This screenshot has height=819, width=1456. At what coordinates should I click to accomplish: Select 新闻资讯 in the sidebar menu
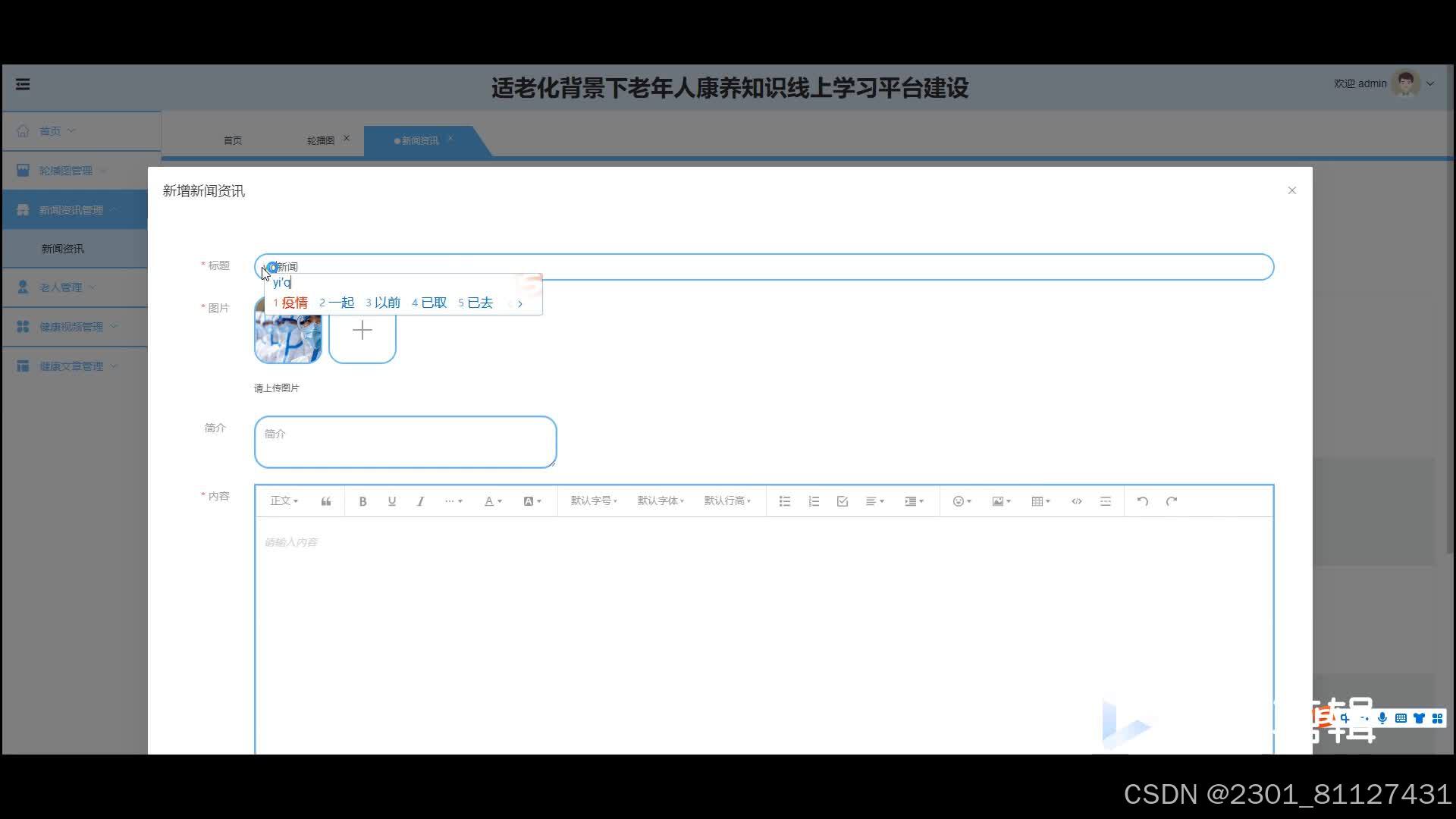[x=63, y=249]
